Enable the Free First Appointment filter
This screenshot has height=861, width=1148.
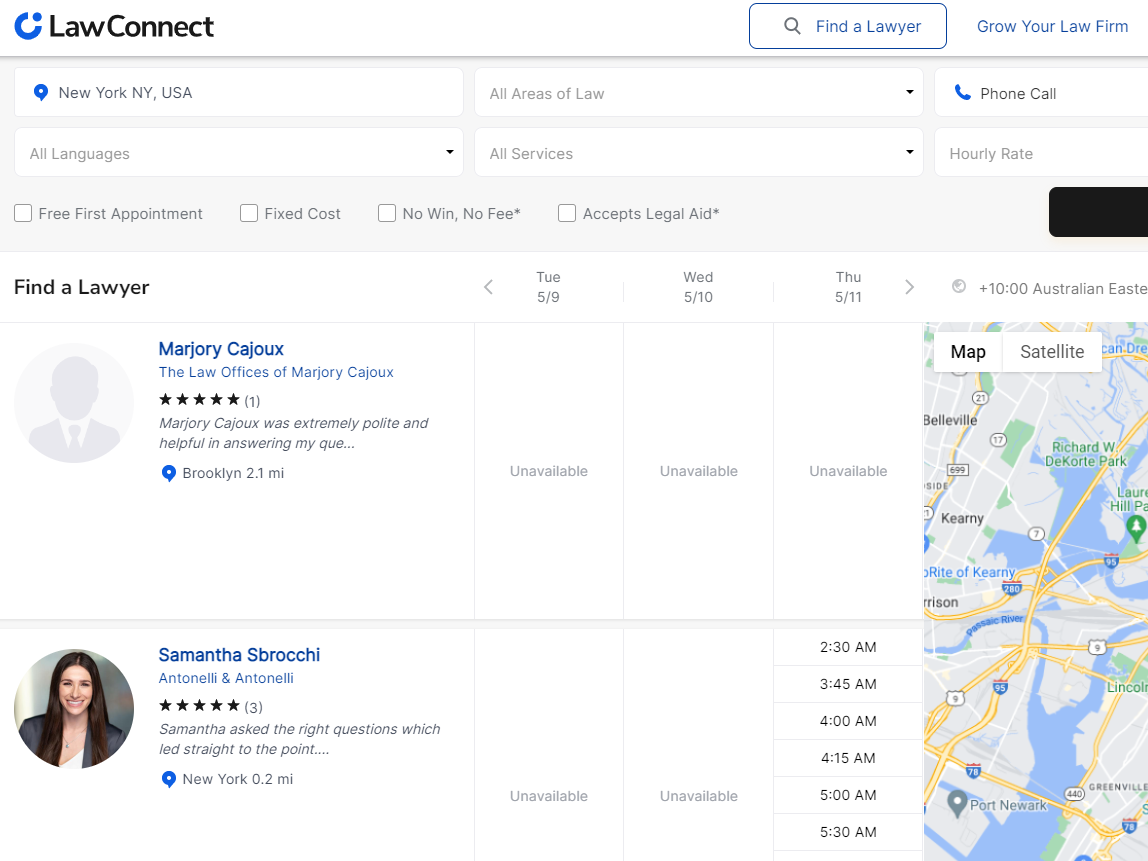23,213
